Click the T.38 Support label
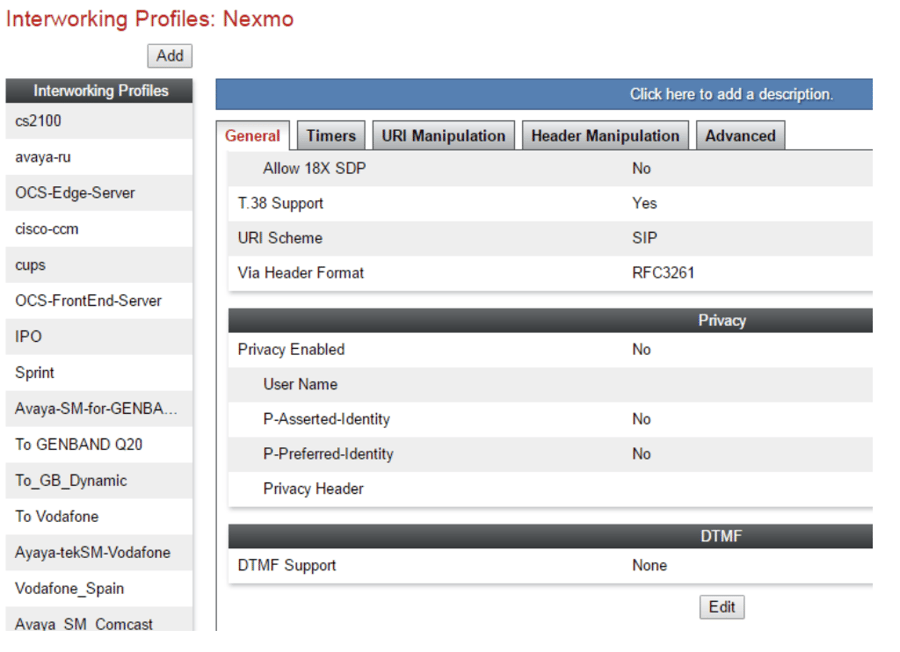Screen dimensions: 900x652 [280, 203]
